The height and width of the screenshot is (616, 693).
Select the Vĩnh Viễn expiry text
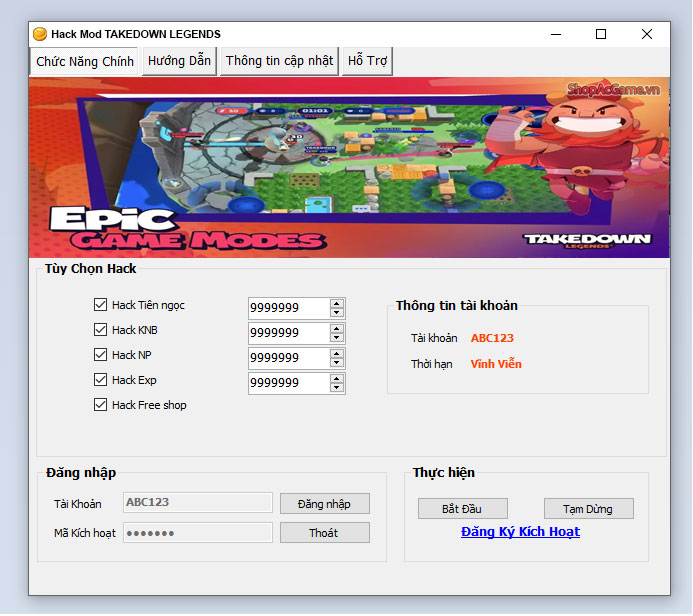point(496,364)
